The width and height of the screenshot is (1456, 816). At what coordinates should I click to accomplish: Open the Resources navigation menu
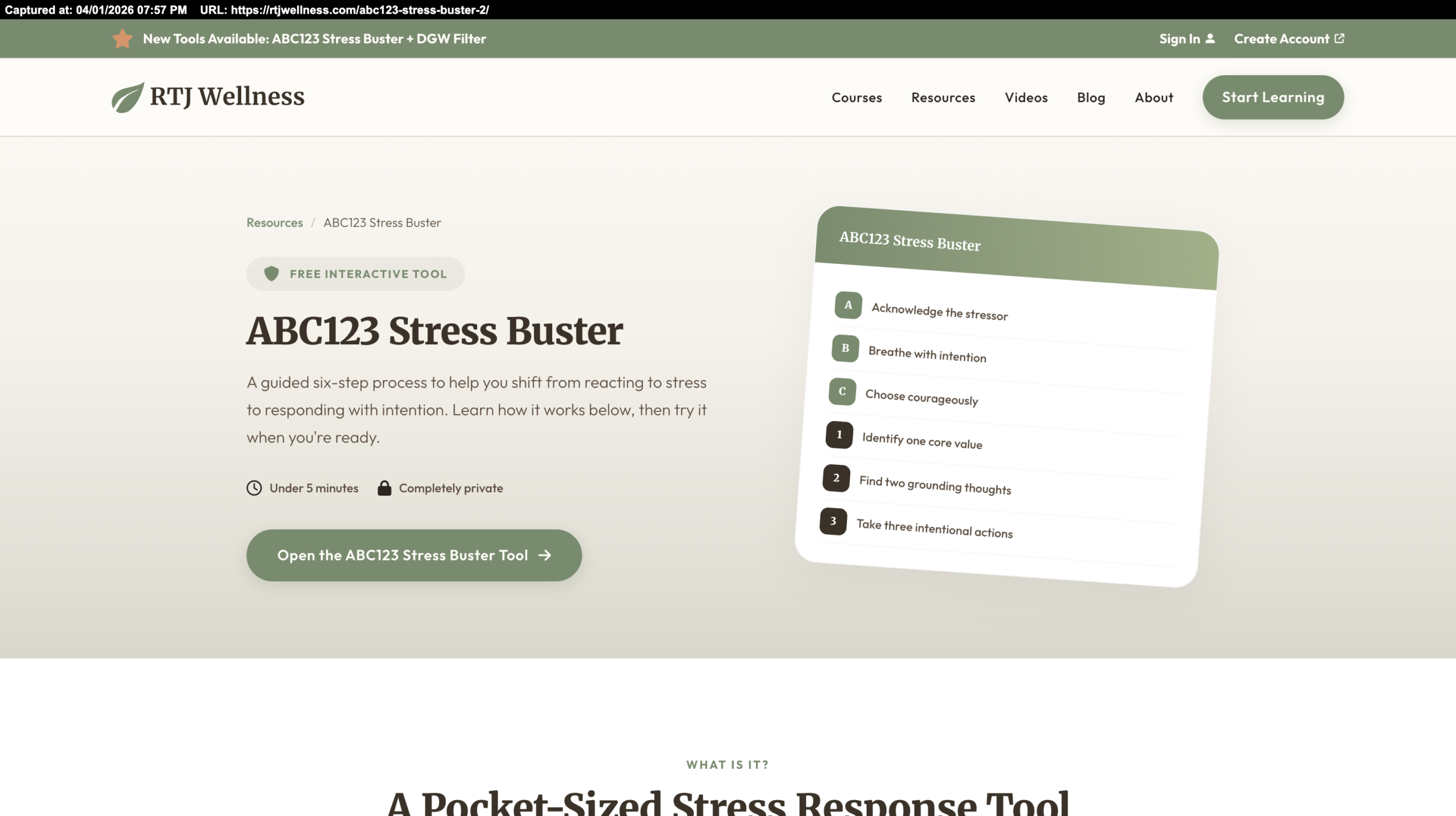(x=943, y=97)
